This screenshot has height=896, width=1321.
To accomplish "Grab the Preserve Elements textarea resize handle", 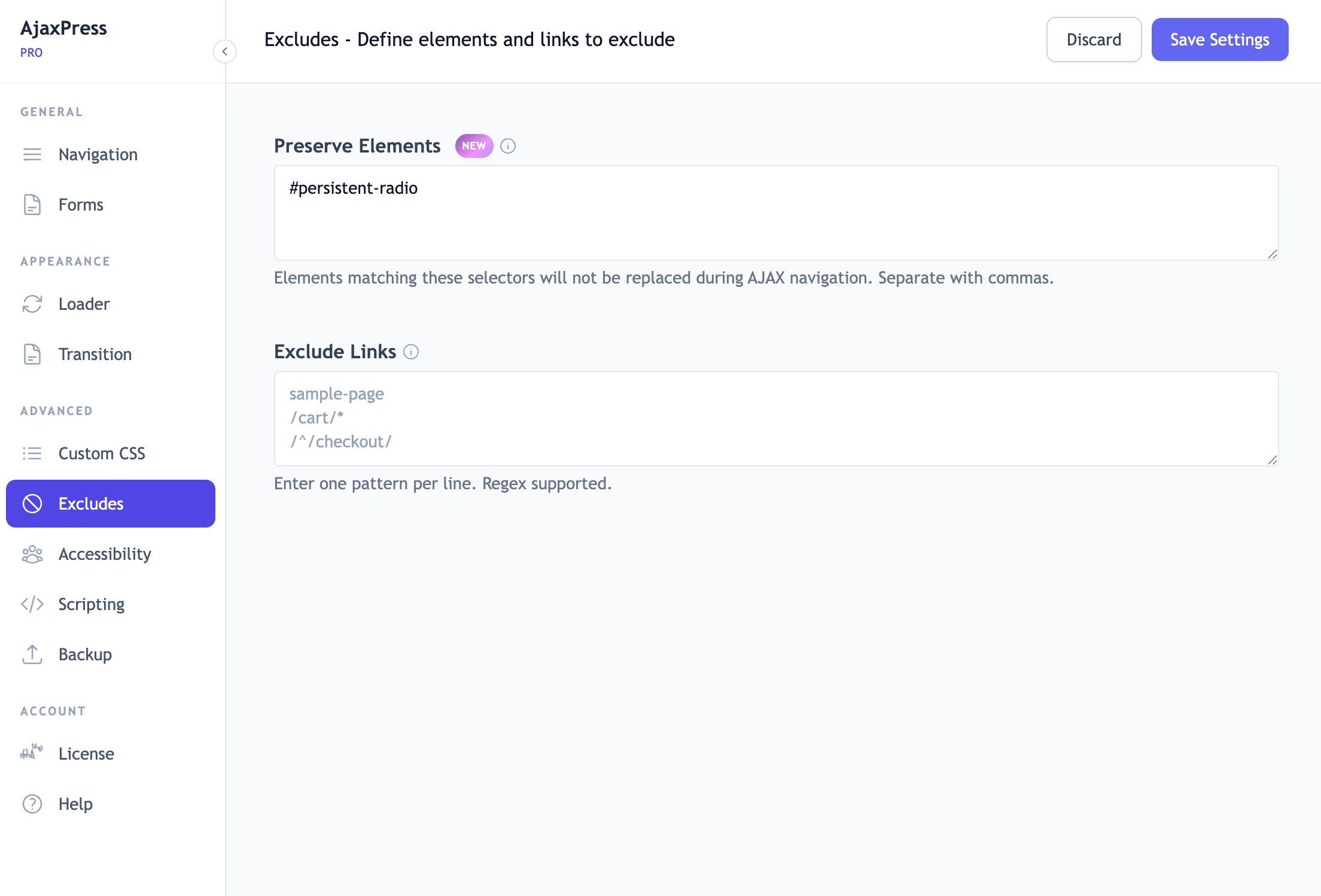I will pyautogui.click(x=1273, y=254).
